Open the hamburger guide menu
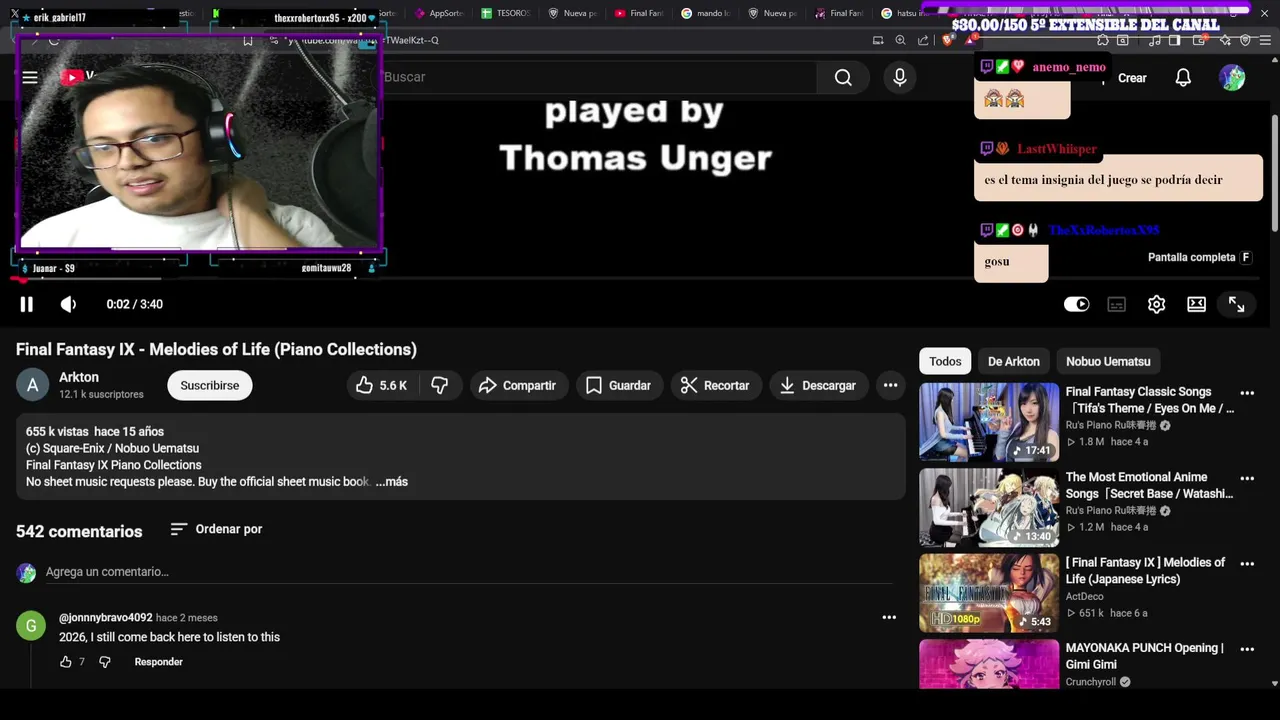This screenshot has width=1280, height=720. pyautogui.click(x=30, y=77)
